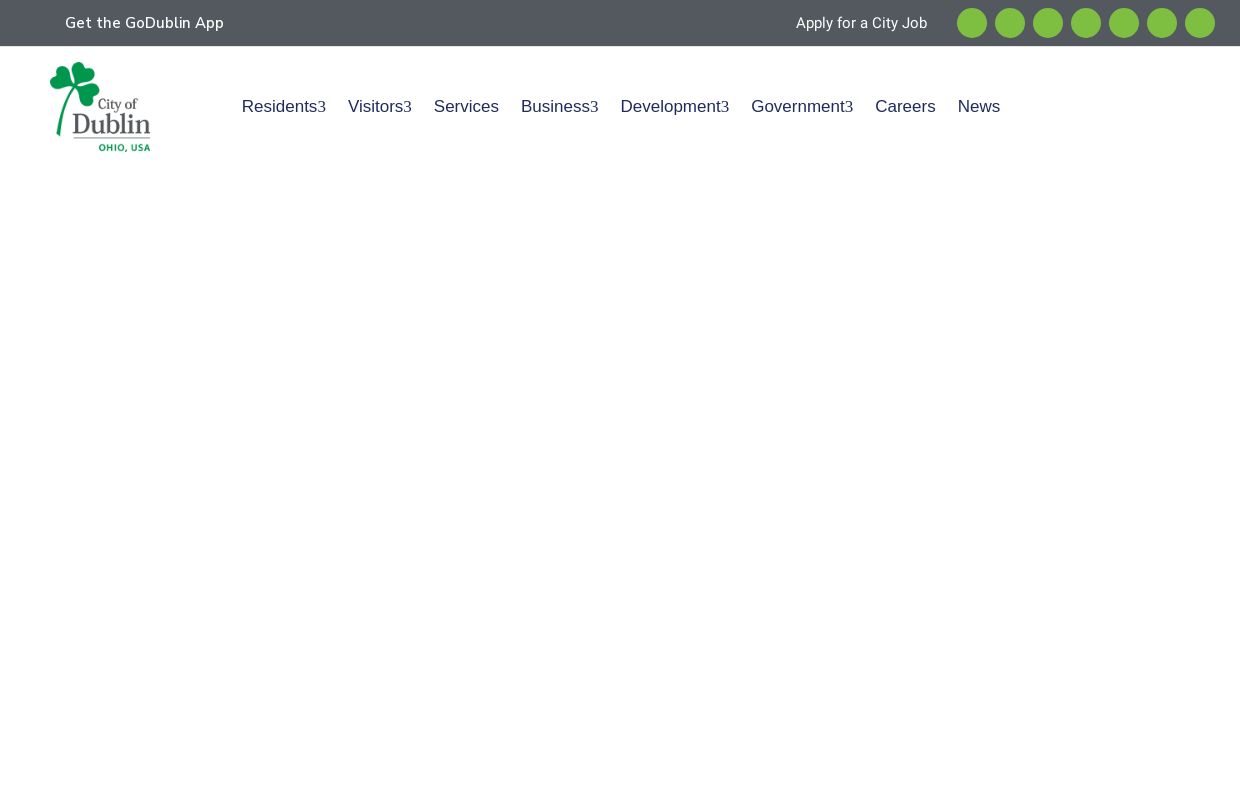Click the second green social media circle

click(x=1010, y=23)
